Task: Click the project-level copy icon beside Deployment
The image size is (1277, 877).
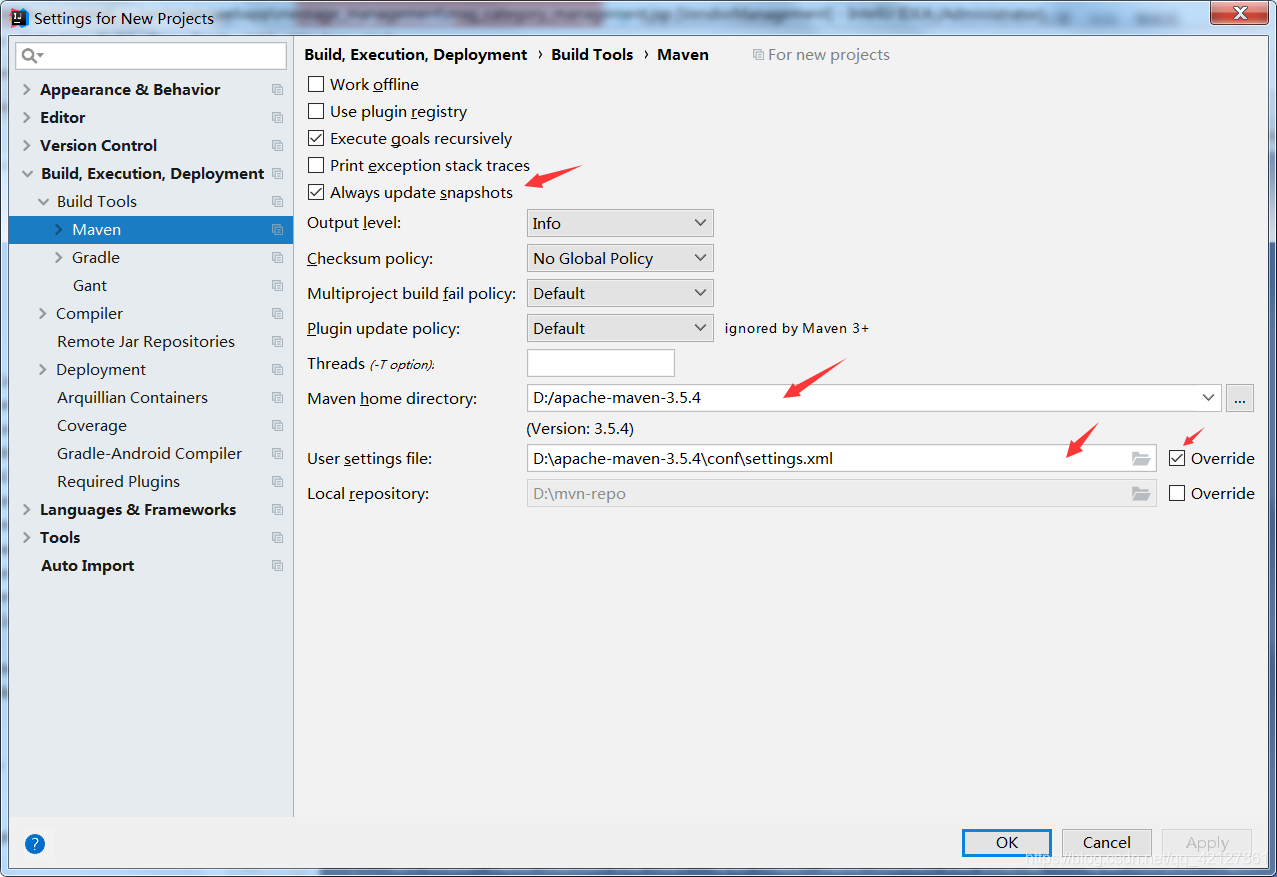Action: tap(277, 370)
